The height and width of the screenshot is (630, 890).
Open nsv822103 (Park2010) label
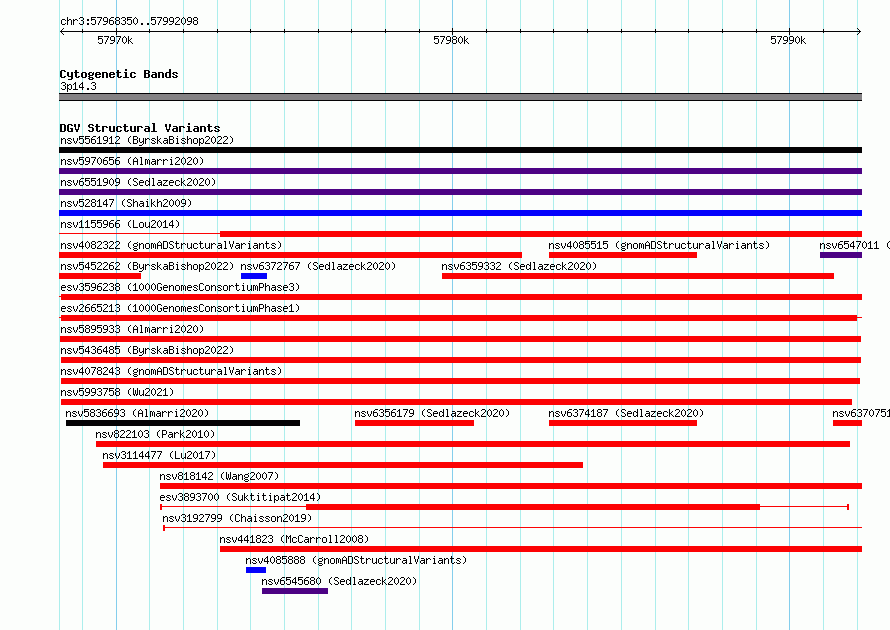(x=156, y=434)
